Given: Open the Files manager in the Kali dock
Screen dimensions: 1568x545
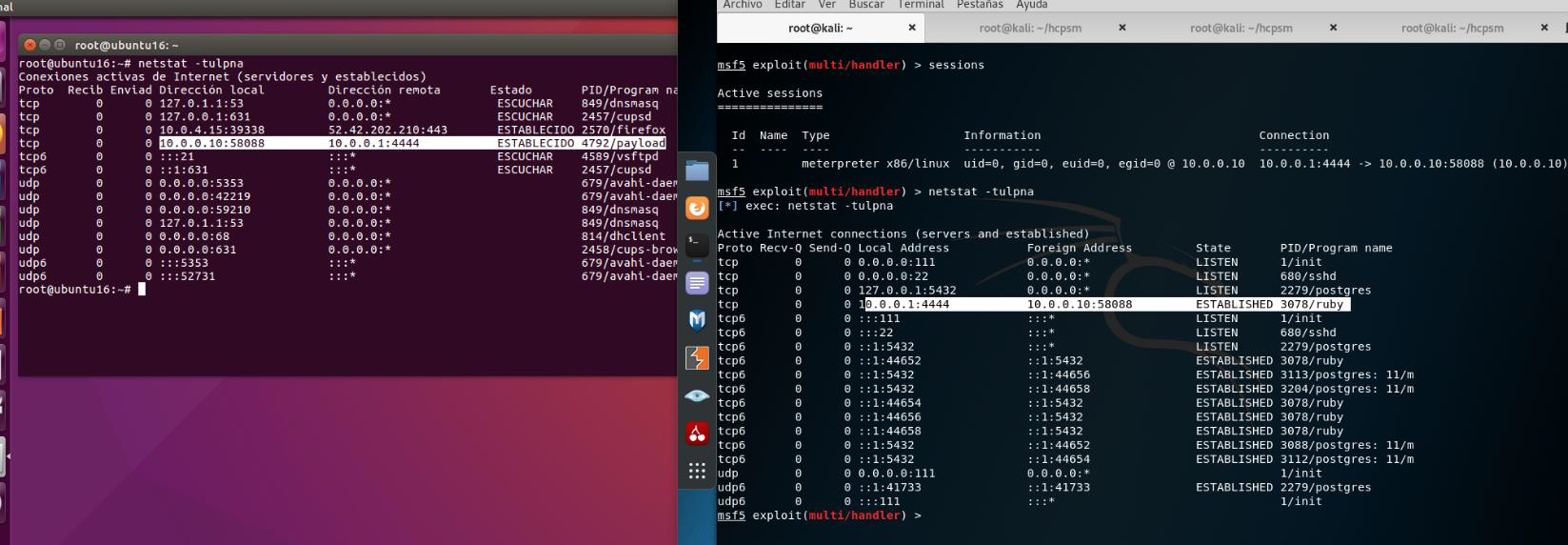Looking at the screenshot, I should [697, 171].
